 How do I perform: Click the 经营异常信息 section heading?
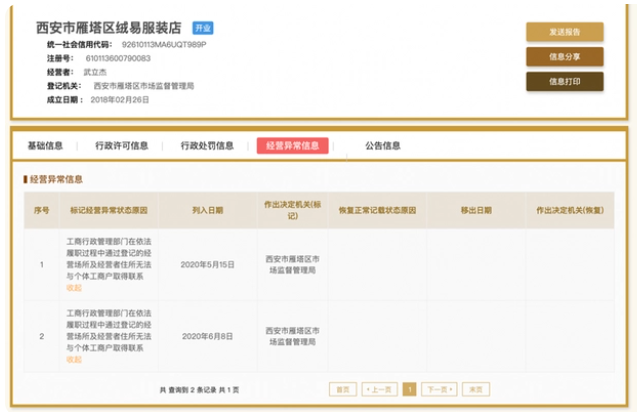pos(56,179)
